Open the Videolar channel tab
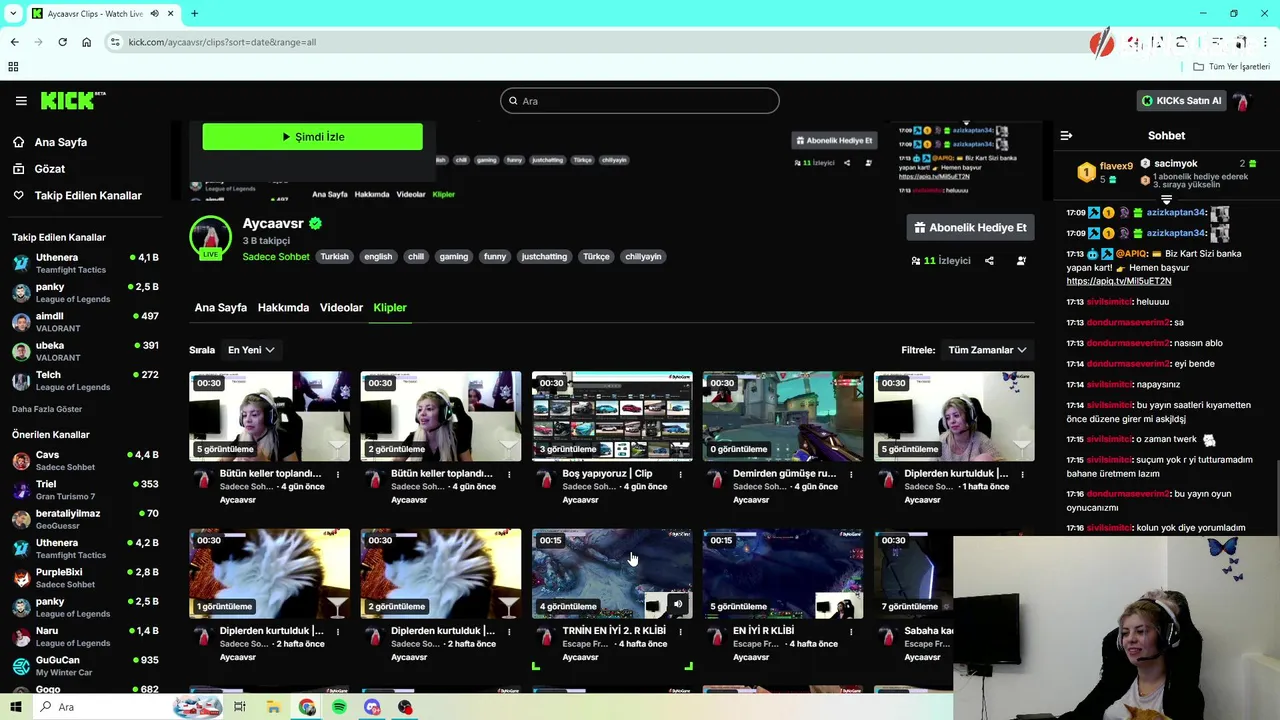 point(341,308)
